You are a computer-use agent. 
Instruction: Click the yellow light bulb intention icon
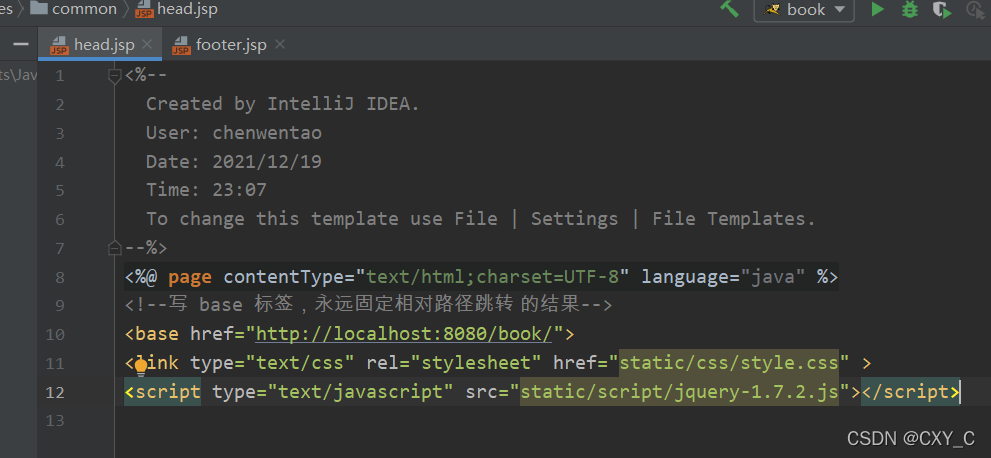140,365
